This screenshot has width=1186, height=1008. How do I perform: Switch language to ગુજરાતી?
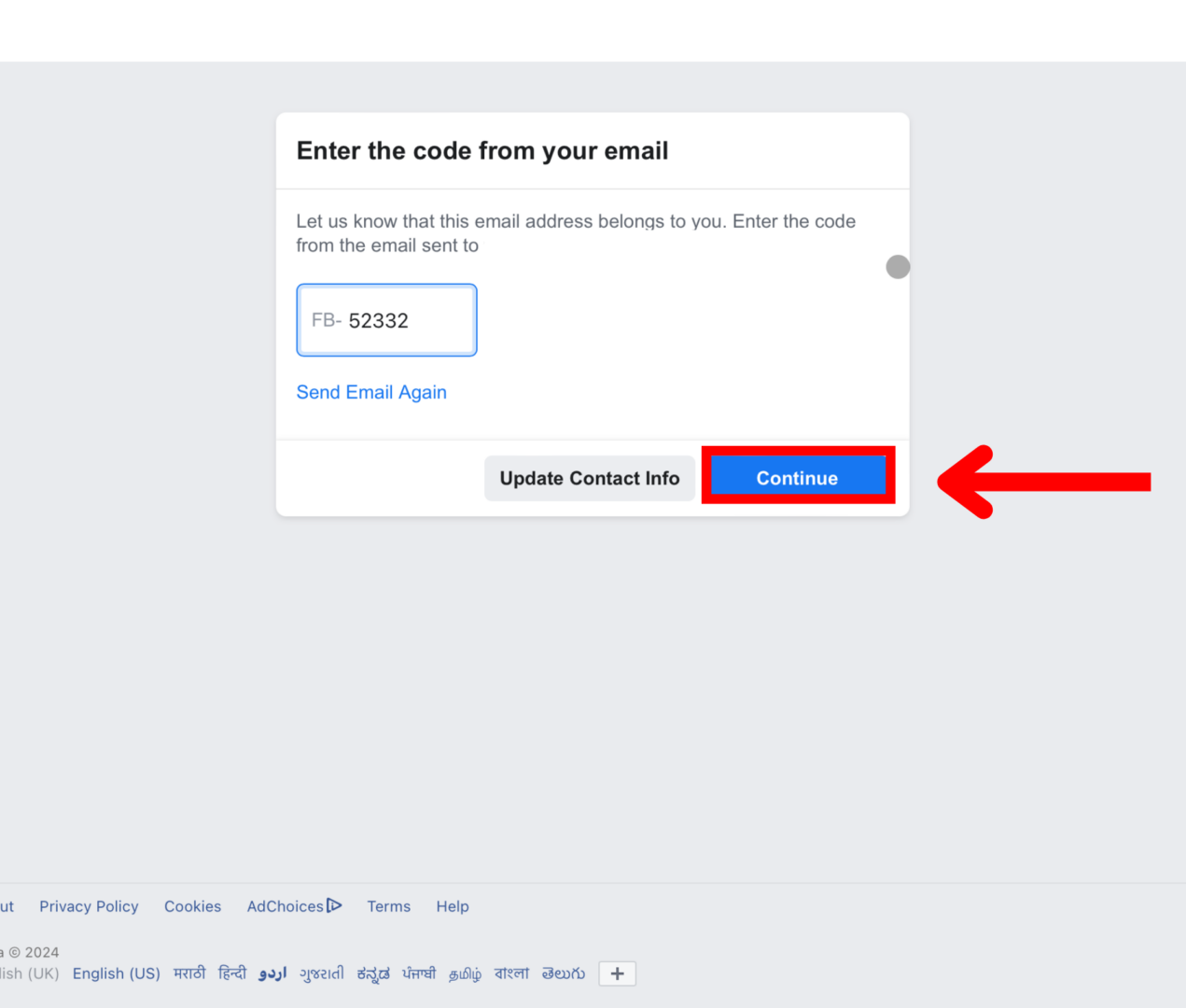(x=321, y=973)
